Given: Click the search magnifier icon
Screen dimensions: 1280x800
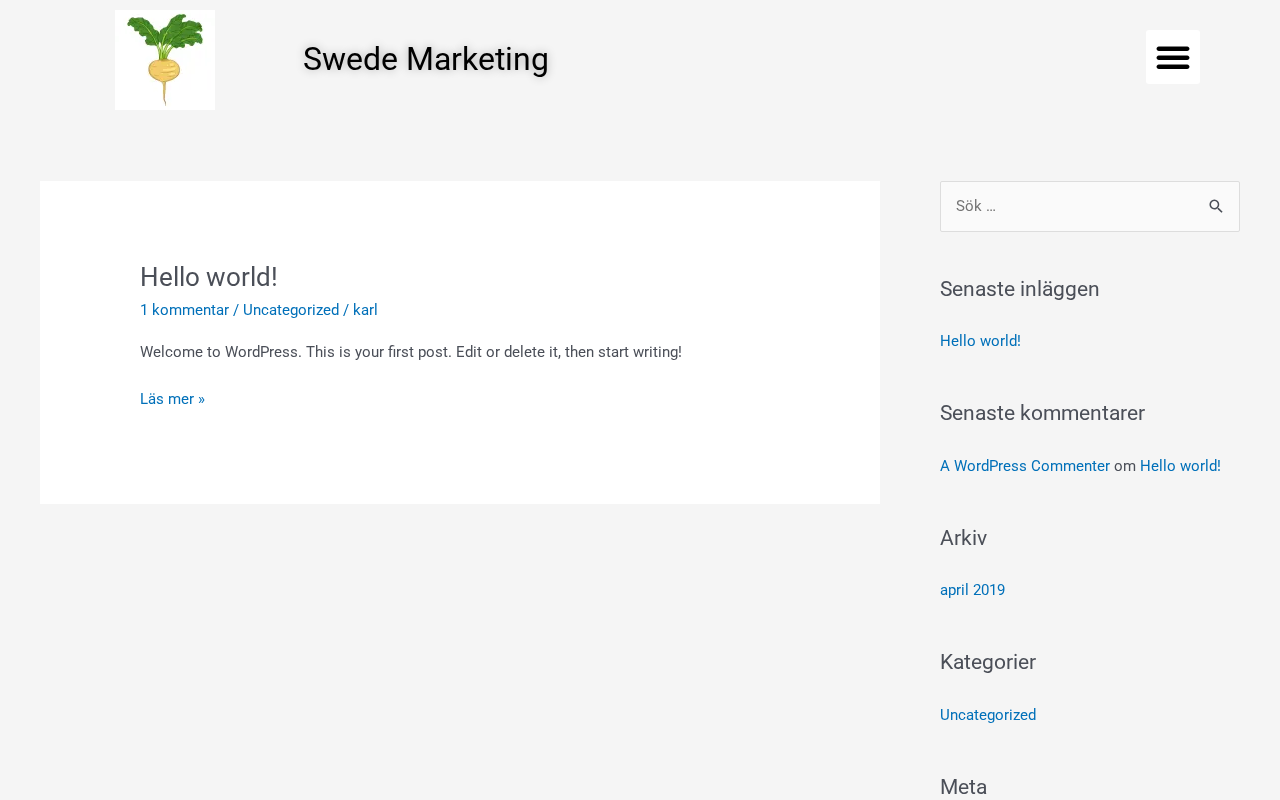Looking at the screenshot, I should click(1215, 206).
